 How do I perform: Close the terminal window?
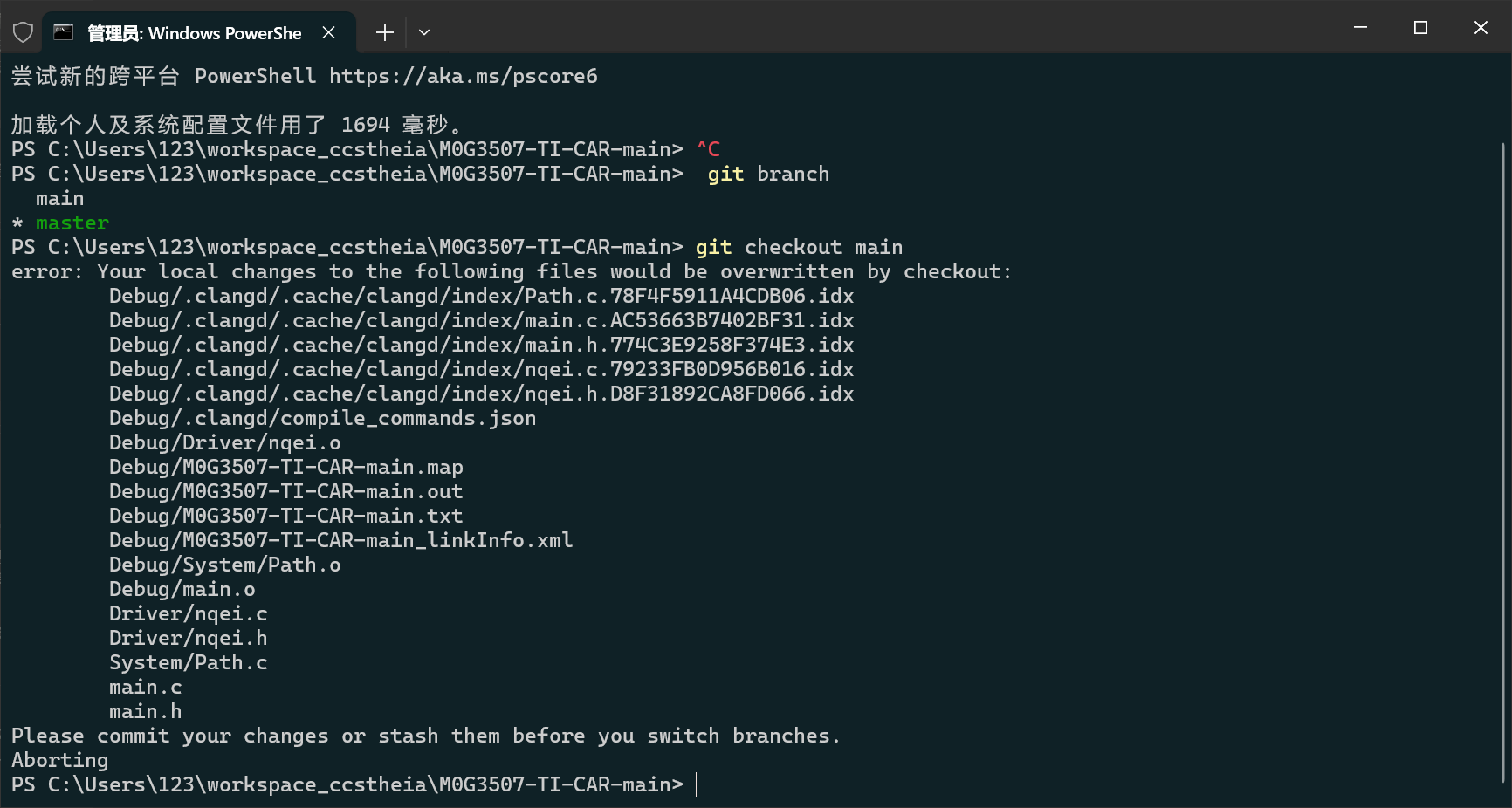pyautogui.click(x=1481, y=28)
